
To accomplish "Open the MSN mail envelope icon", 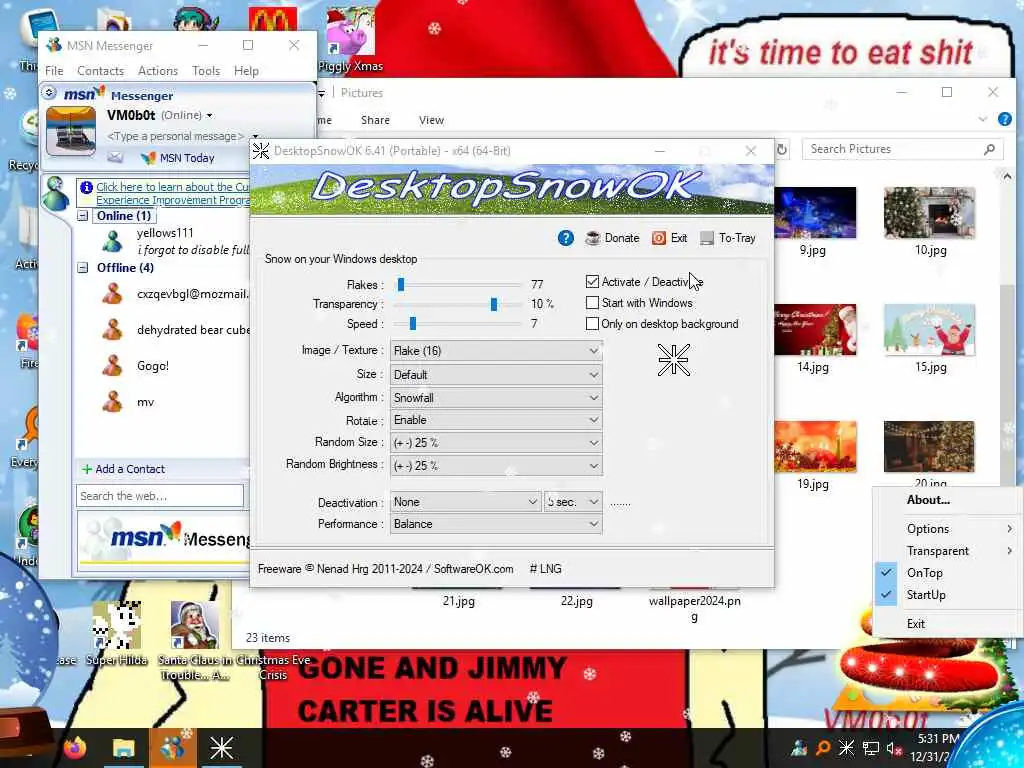I will (x=115, y=157).
